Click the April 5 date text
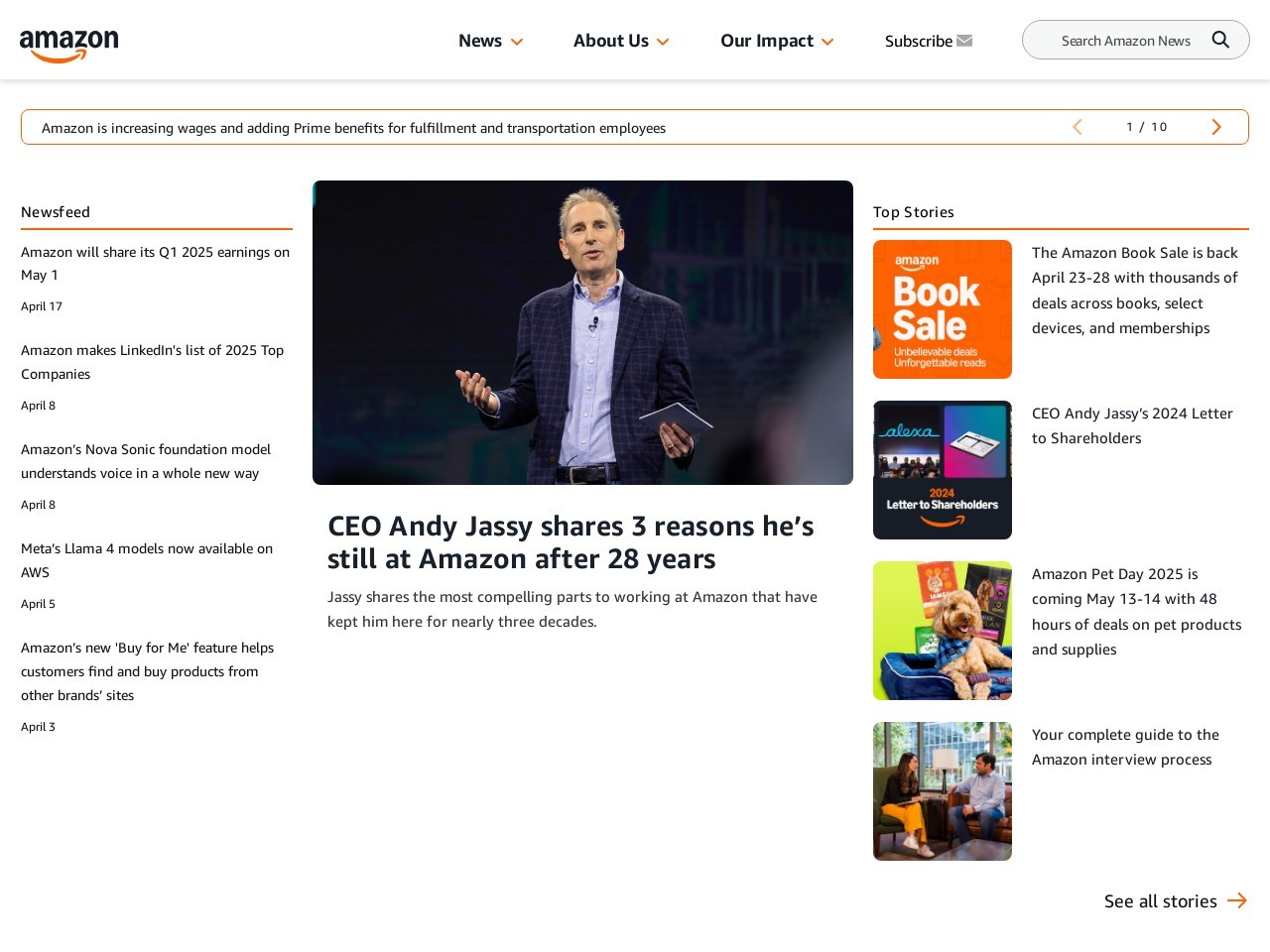 coord(38,604)
